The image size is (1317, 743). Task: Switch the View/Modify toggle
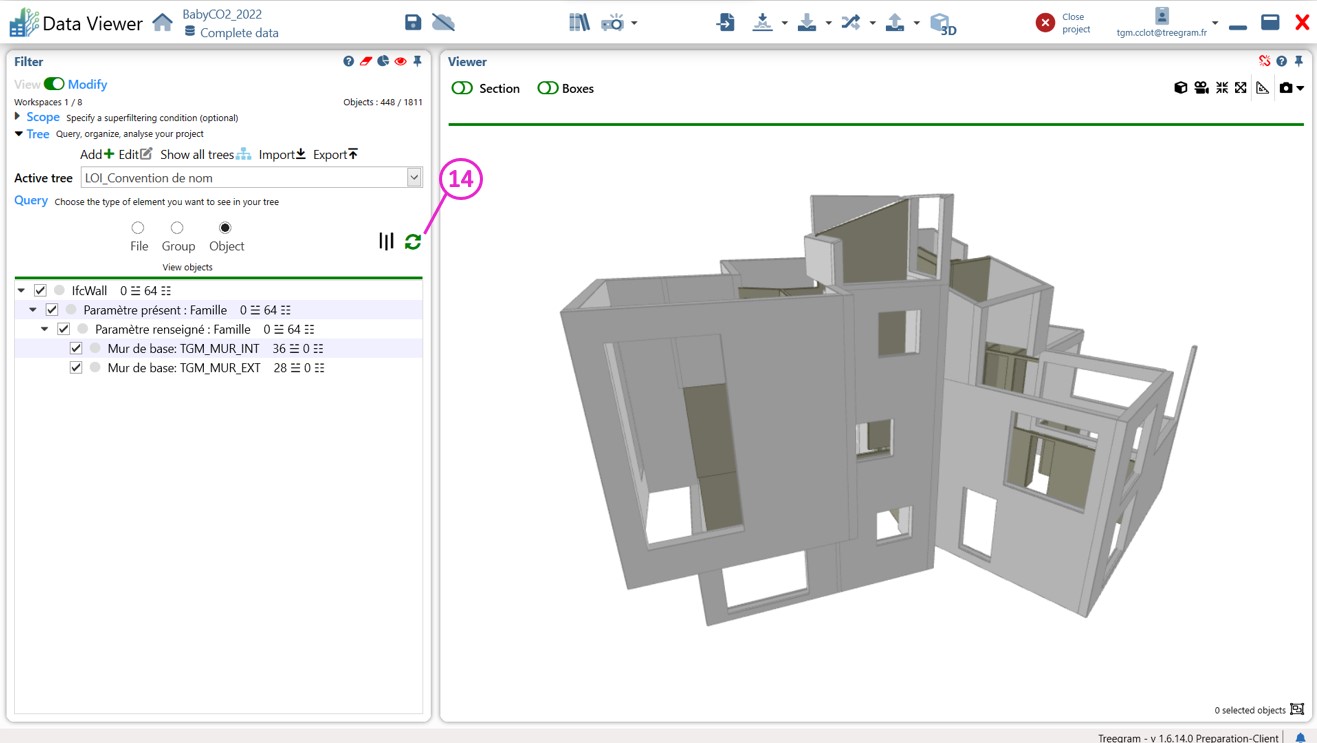tap(54, 84)
